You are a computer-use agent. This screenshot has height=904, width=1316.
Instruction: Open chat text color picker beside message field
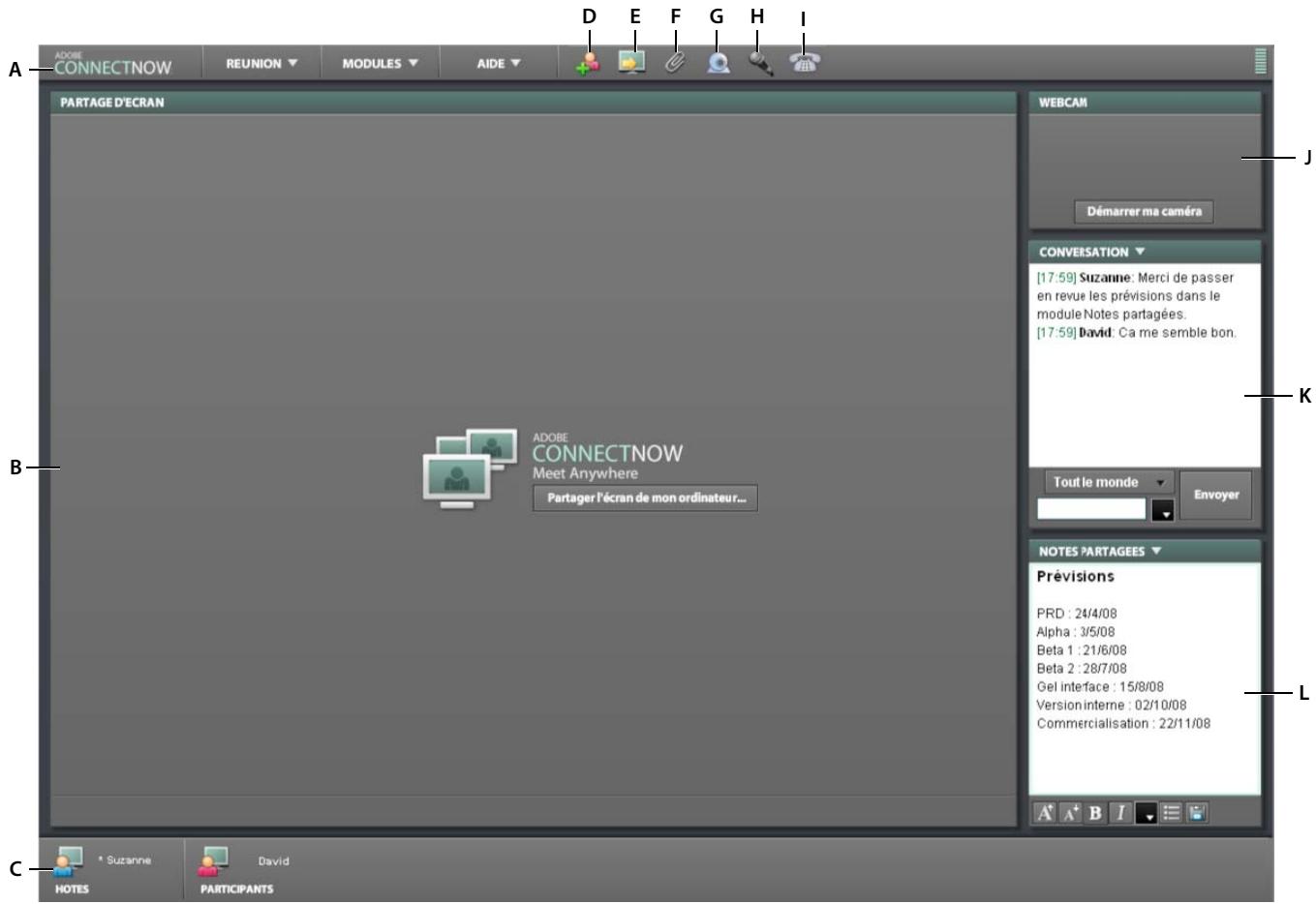1163,510
